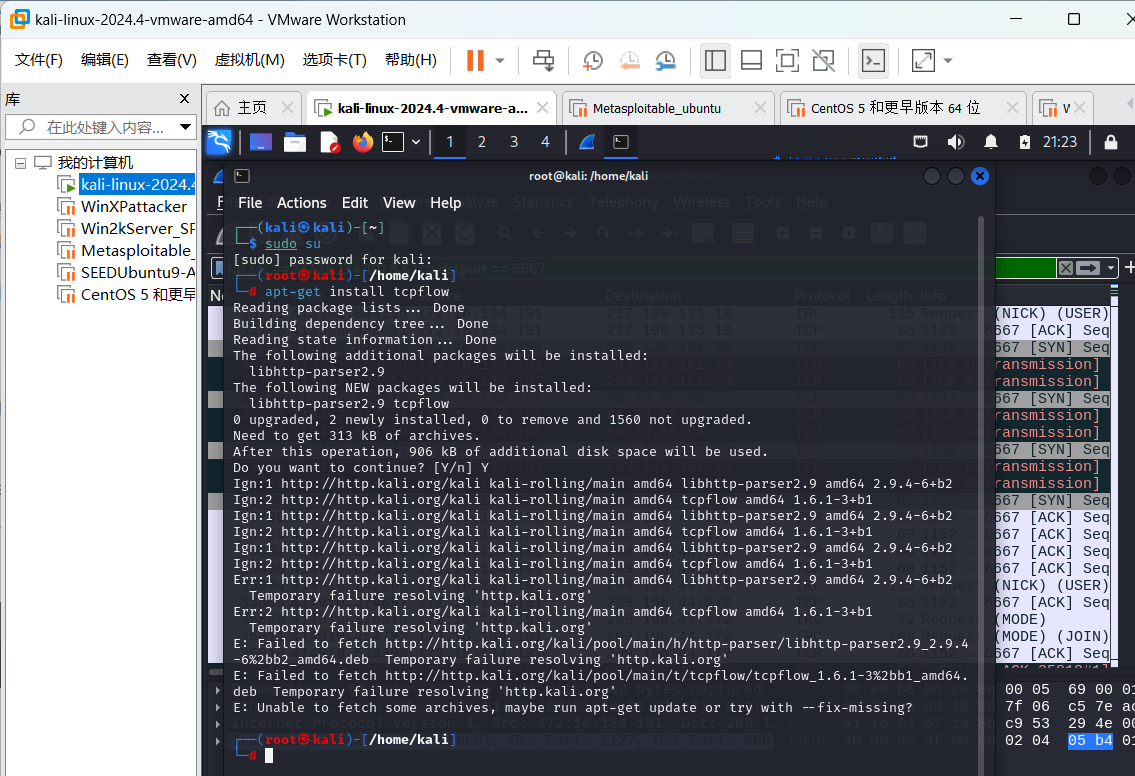Clear the Wireshark display filter X button

[x=1066, y=269]
